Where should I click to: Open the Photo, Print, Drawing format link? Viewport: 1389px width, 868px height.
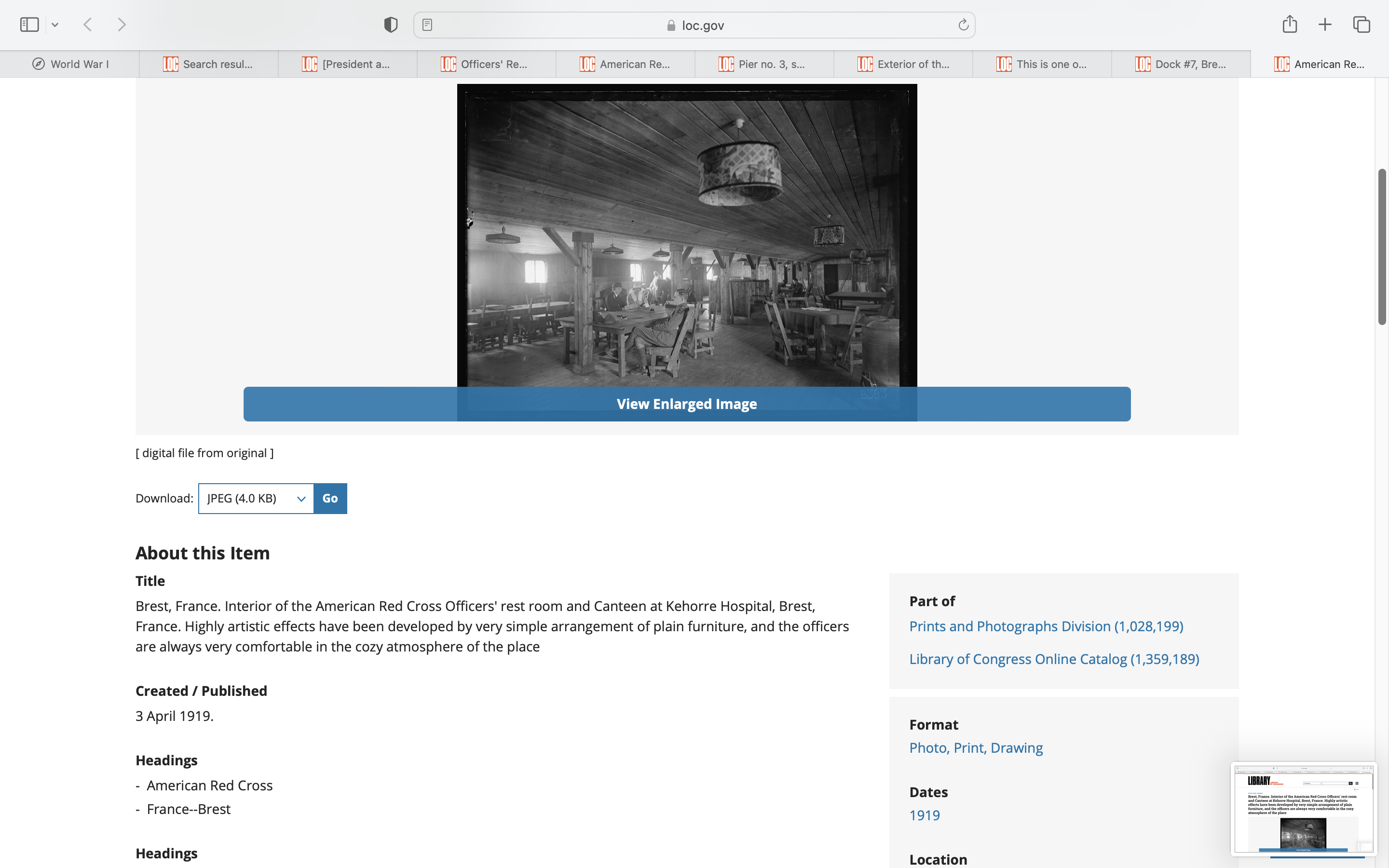point(976,747)
